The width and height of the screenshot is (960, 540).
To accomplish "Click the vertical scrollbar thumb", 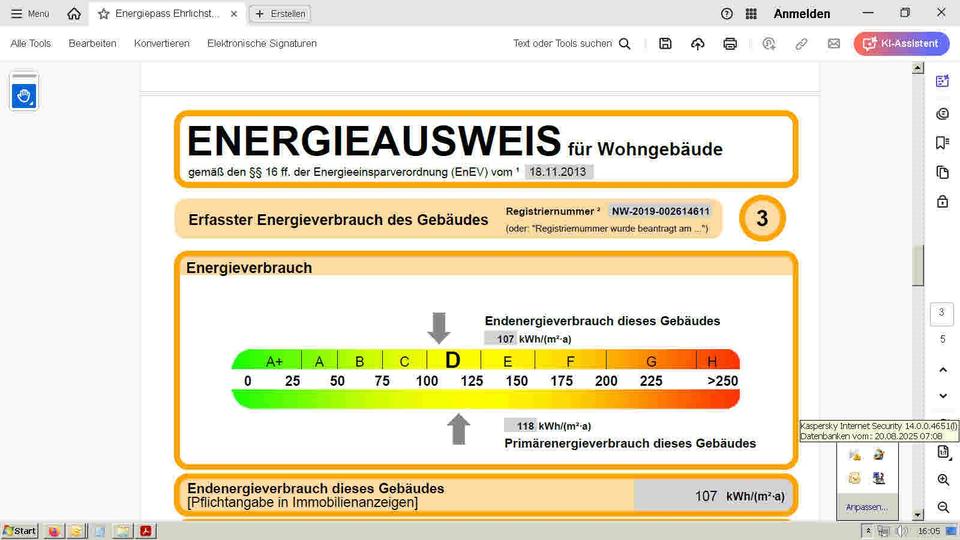I will [918, 264].
